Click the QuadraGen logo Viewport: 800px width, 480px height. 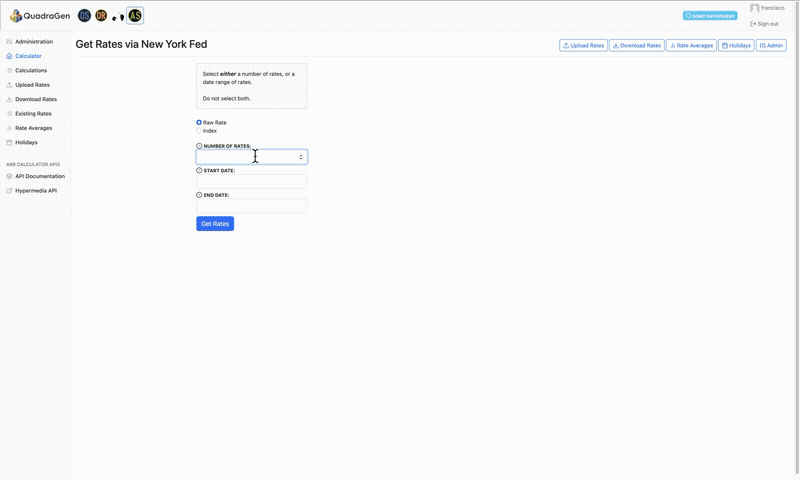(40, 16)
